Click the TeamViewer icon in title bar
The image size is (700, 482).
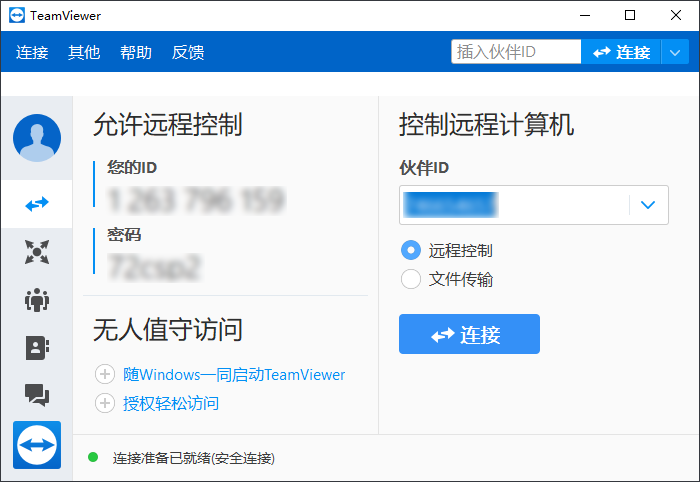pyautogui.click(x=17, y=16)
